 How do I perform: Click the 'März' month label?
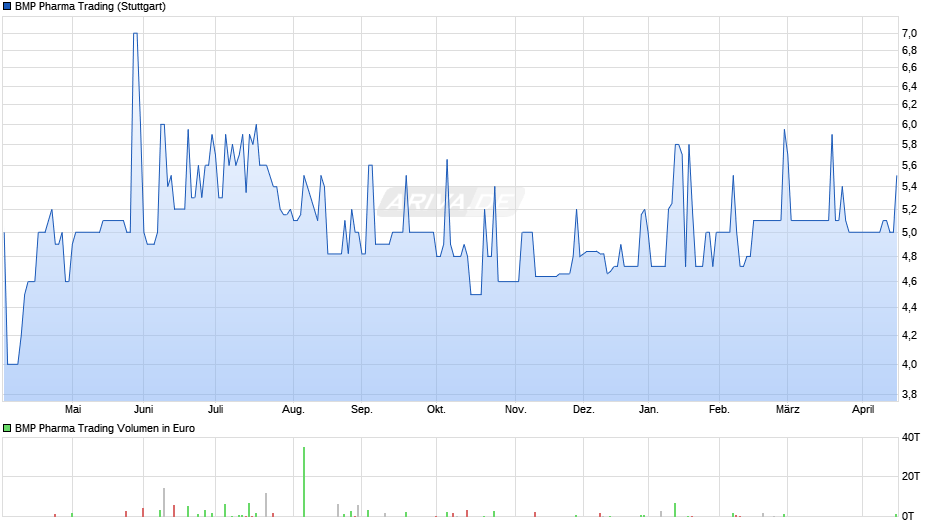(x=788, y=409)
